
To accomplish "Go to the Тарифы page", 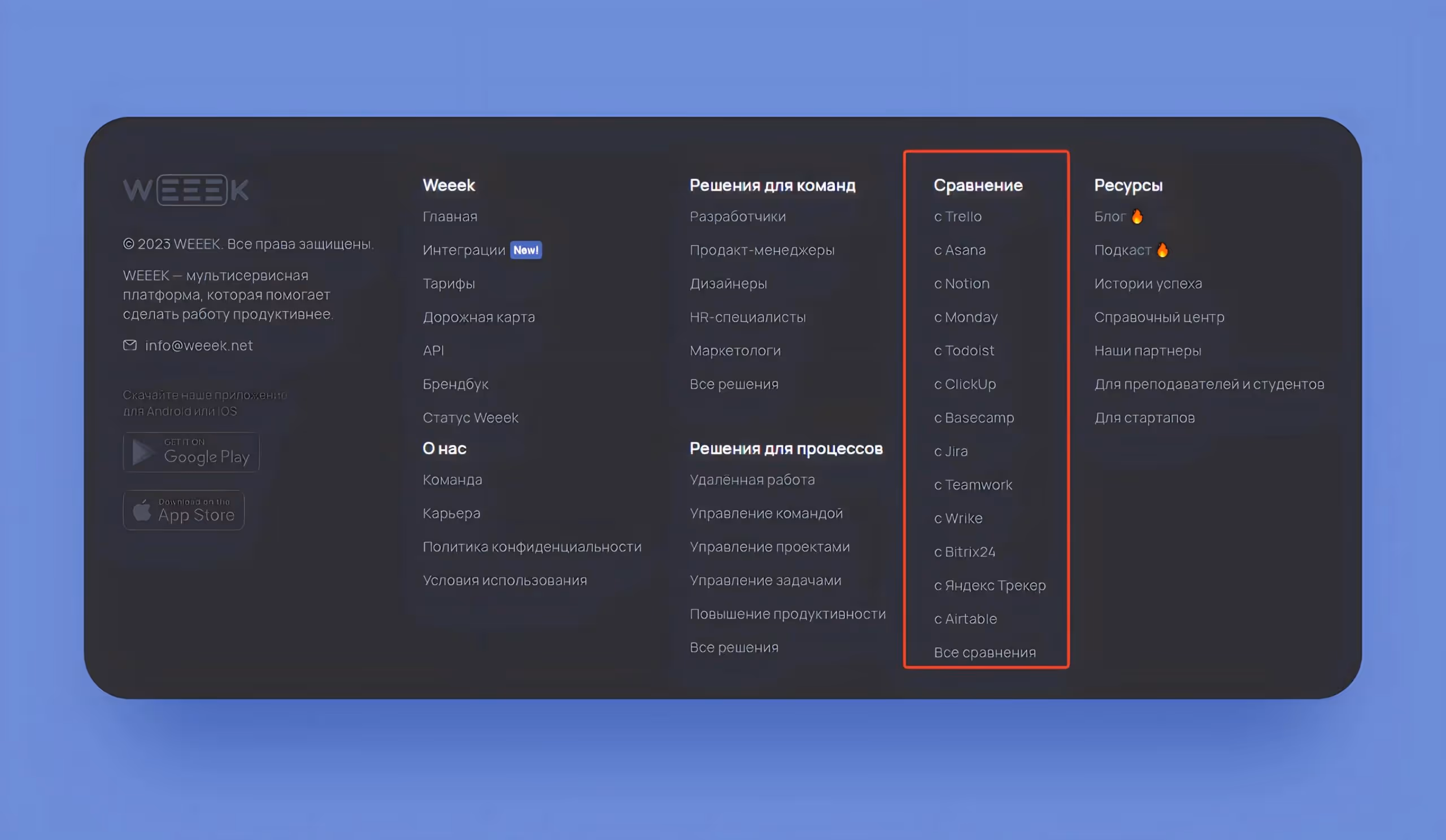I will pos(448,284).
